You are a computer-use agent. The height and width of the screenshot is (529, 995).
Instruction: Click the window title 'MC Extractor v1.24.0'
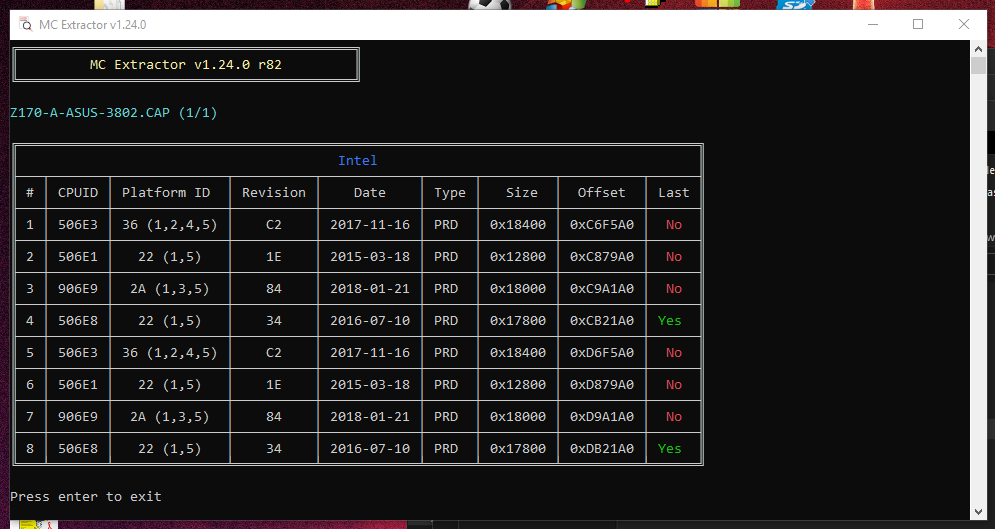pos(93,25)
